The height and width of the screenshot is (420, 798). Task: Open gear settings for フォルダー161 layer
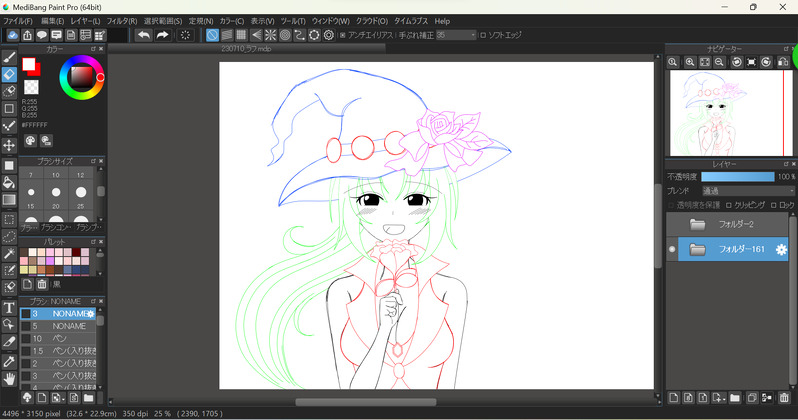click(782, 249)
